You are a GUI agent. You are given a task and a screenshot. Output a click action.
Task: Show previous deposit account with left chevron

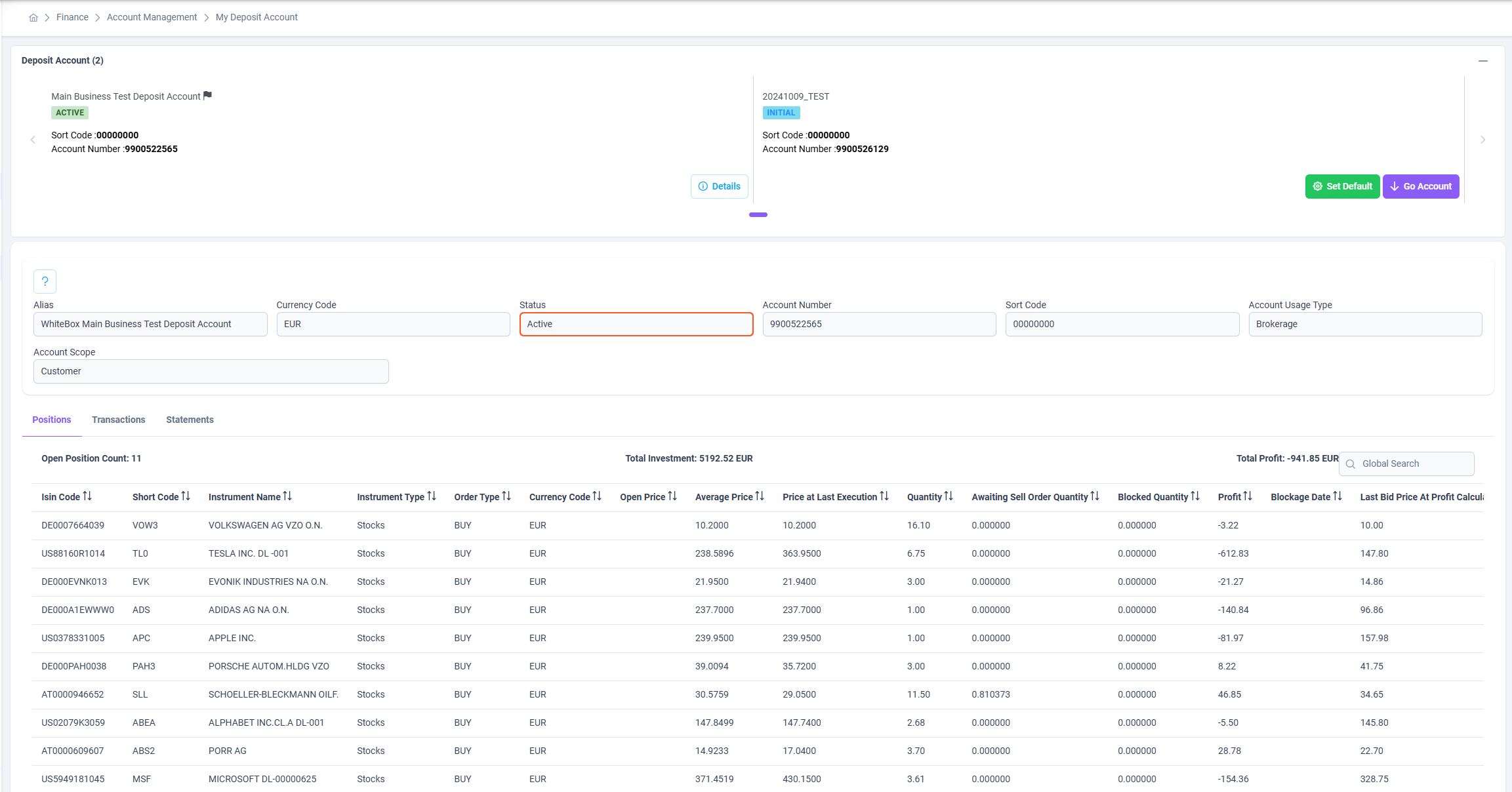tap(33, 140)
